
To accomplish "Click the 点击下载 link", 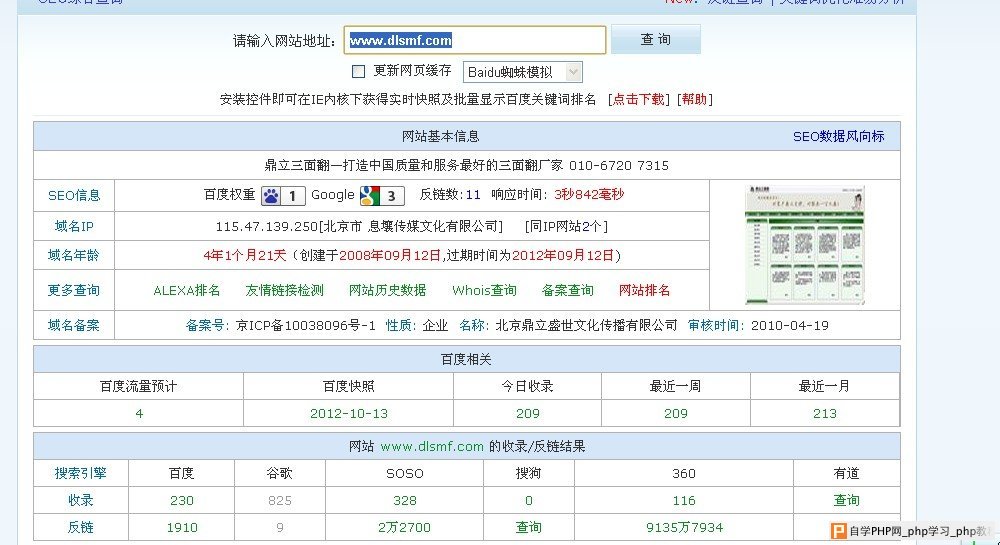I will point(638,99).
